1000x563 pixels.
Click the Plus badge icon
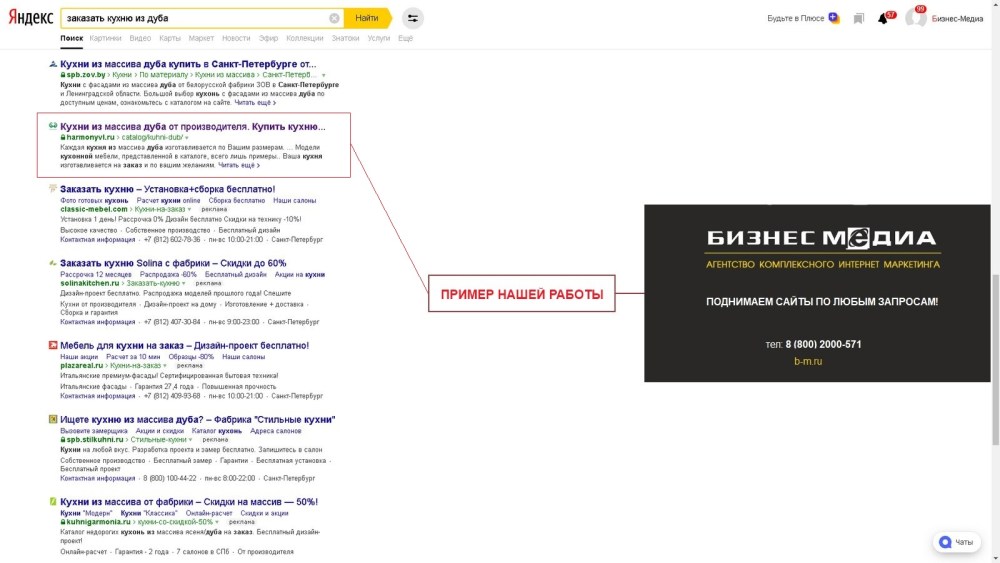tap(834, 18)
